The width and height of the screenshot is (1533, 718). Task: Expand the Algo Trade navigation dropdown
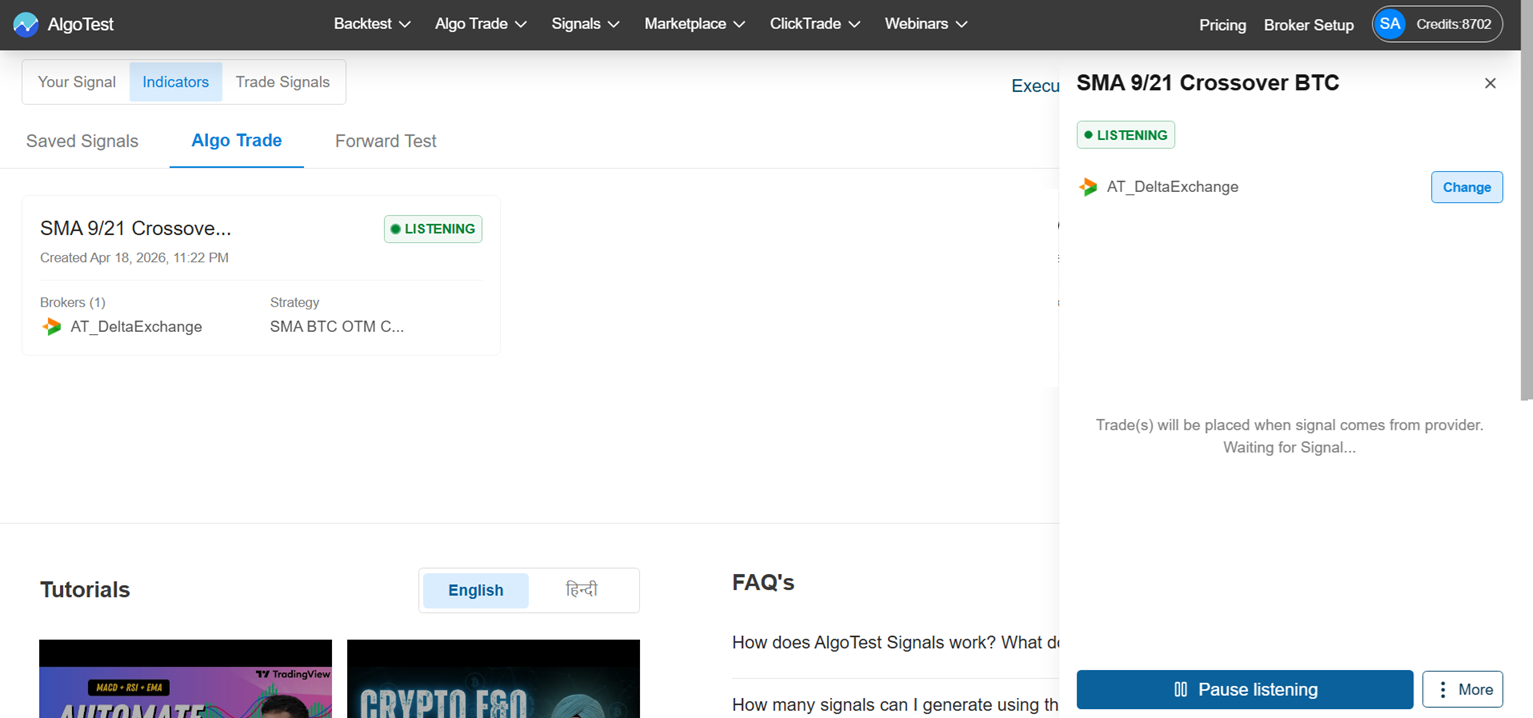click(480, 24)
